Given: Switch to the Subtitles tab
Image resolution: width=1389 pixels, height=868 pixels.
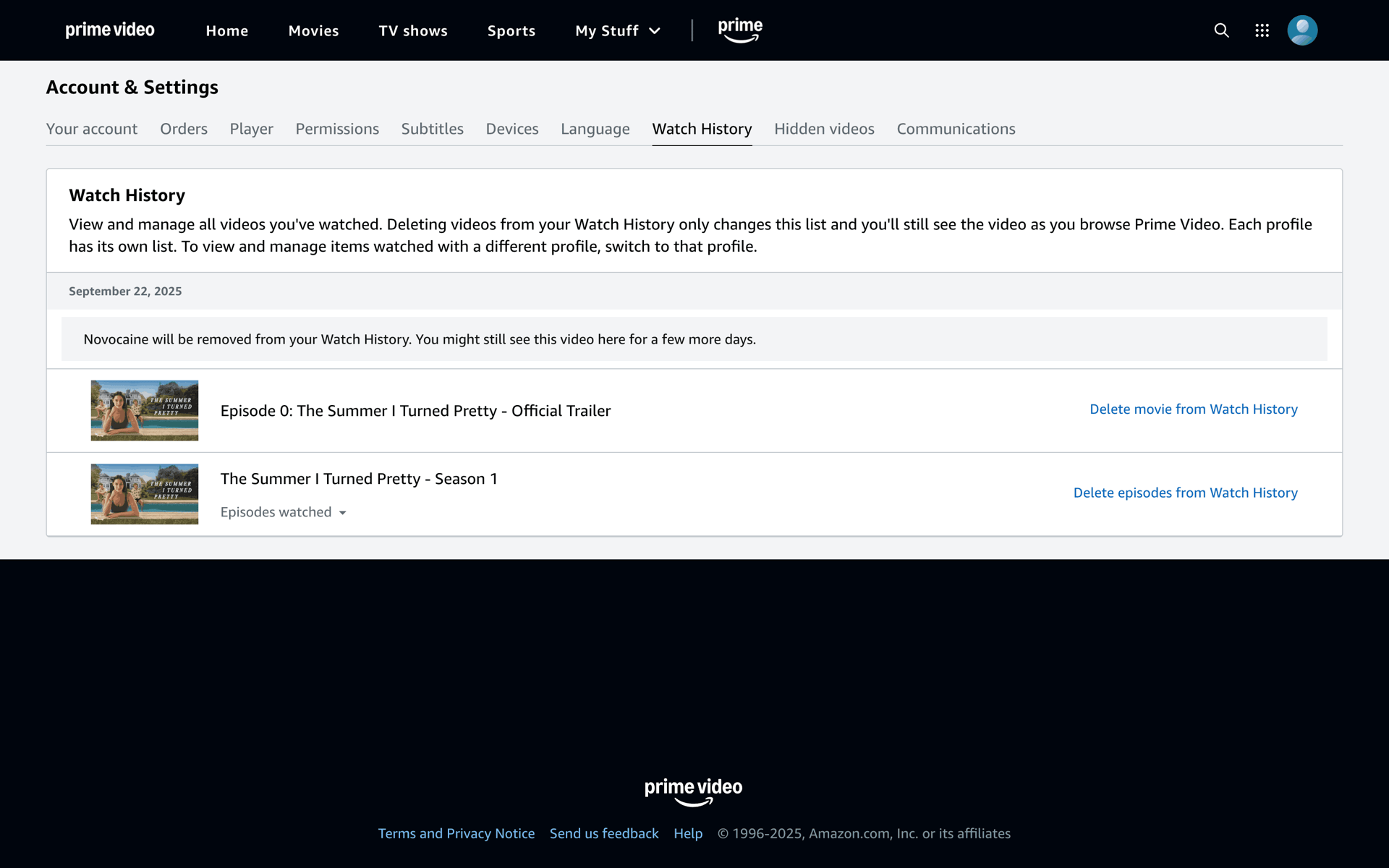Looking at the screenshot, I should 433,129.
